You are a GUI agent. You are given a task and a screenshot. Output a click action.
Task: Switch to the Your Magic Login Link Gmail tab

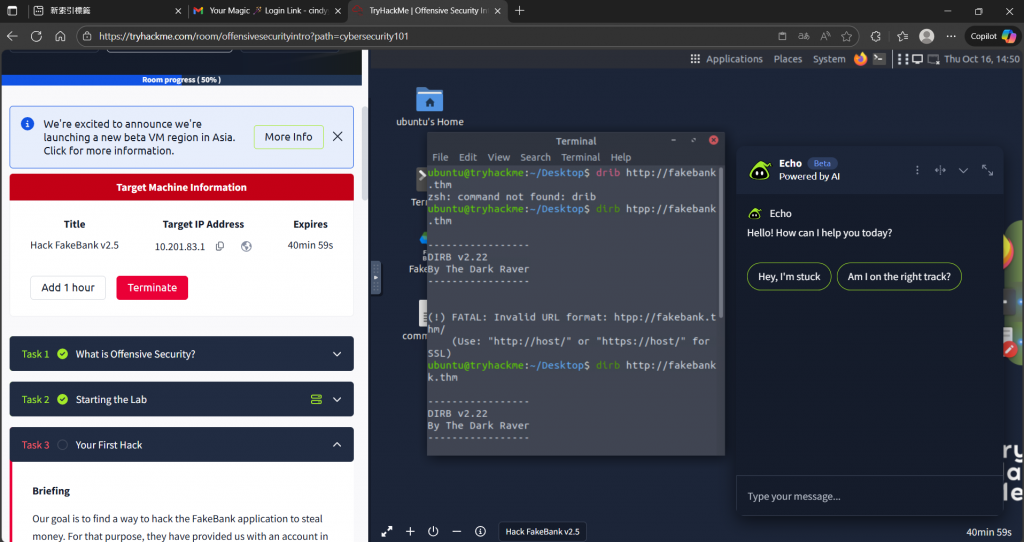pos(268,10)
